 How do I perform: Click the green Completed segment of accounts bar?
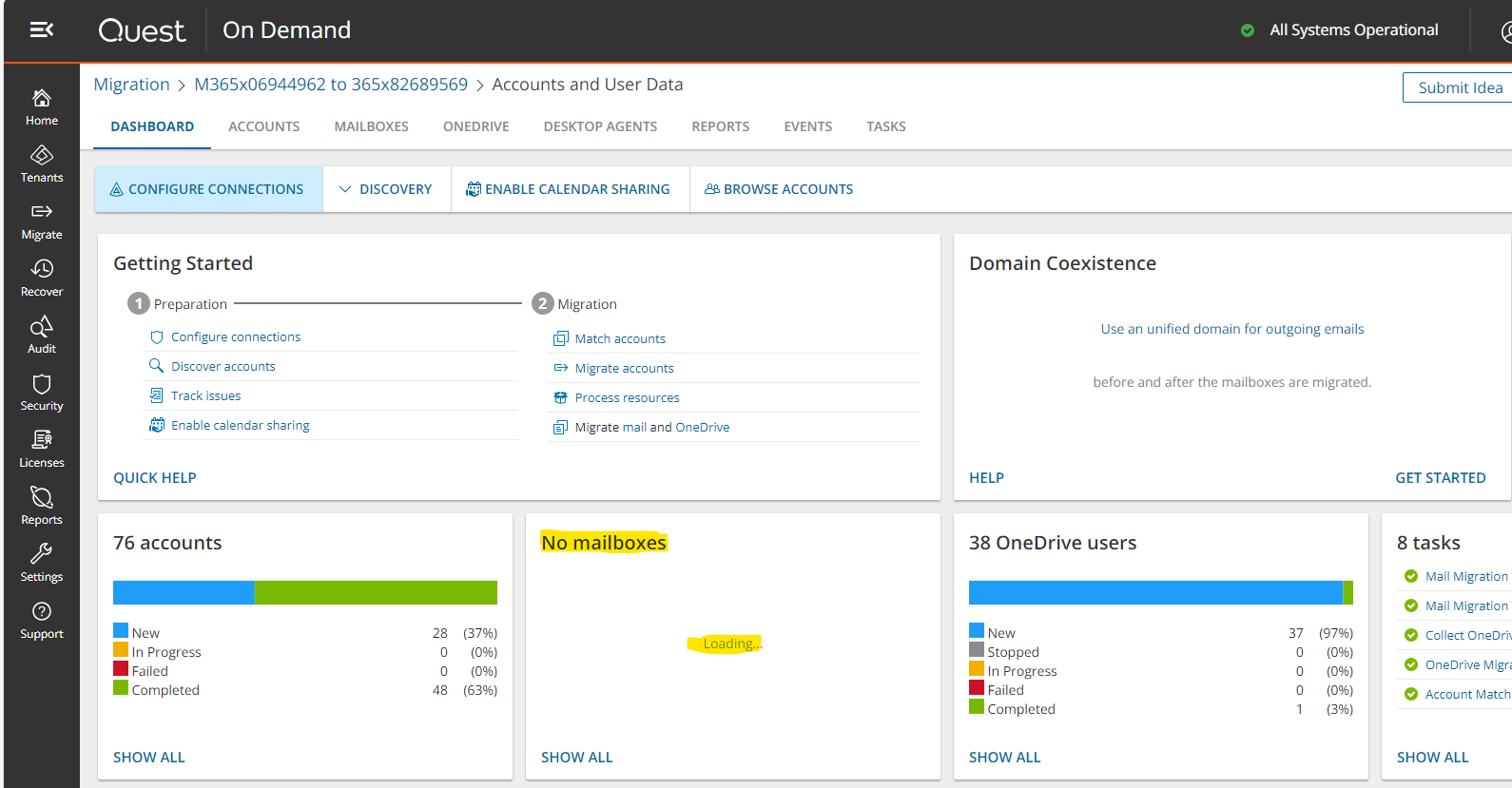[375, 592]
